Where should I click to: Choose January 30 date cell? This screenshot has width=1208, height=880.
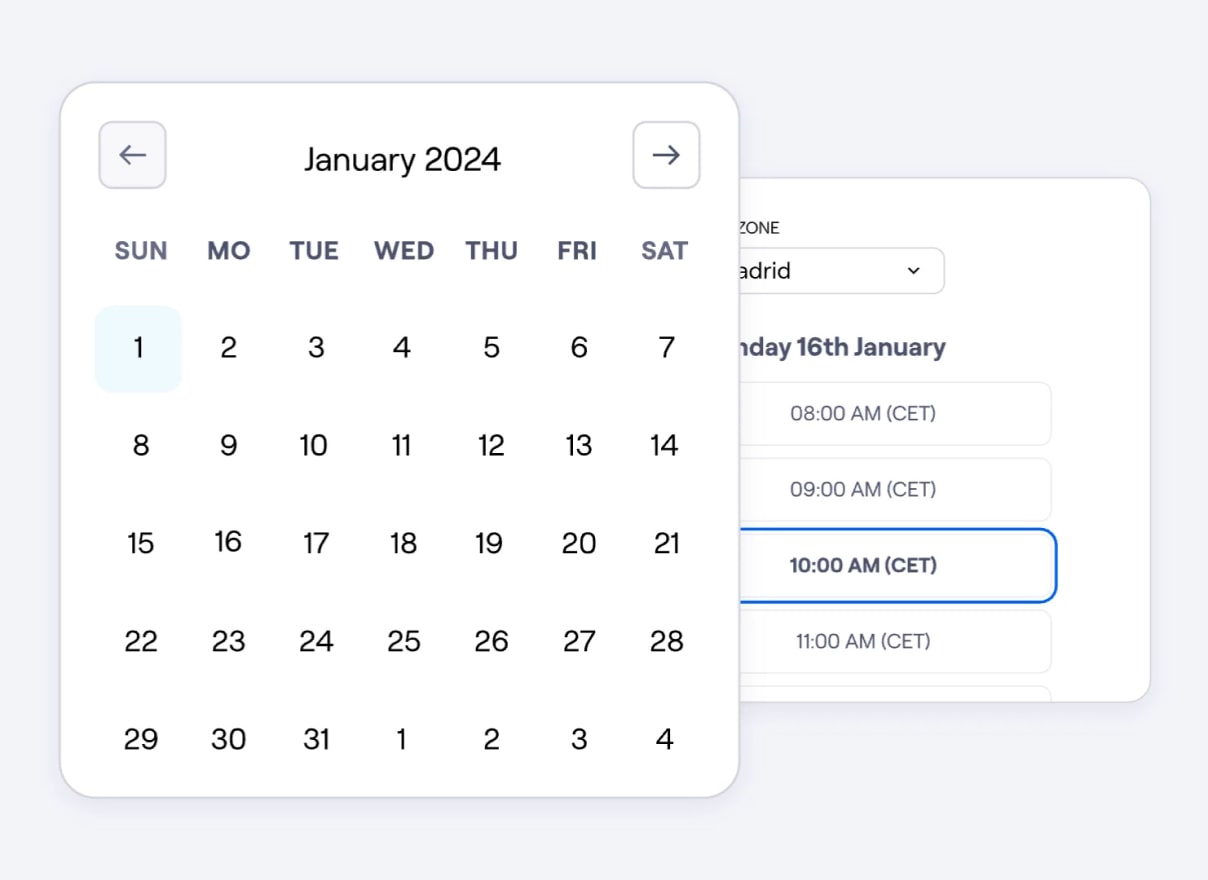[x=228, y=739]
